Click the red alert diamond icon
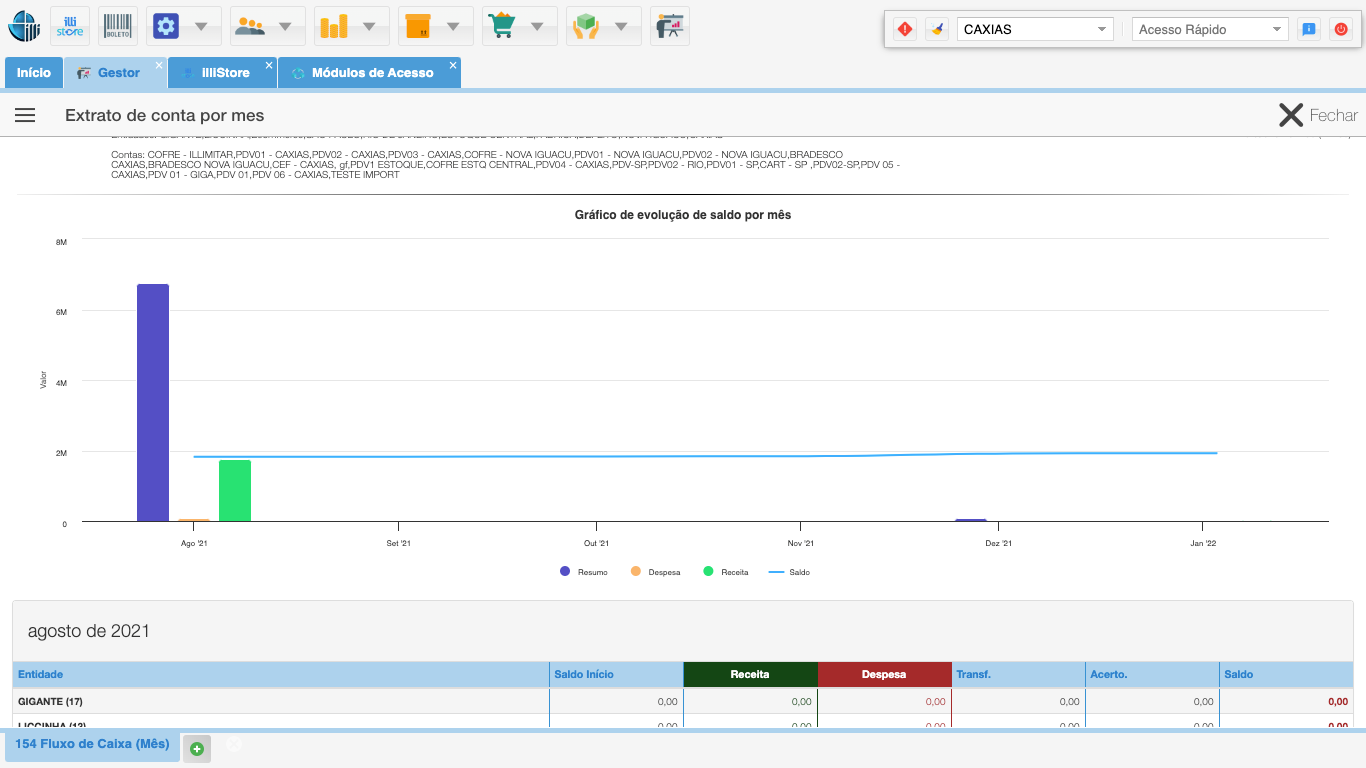Image resolution: width=1366 pixels, height=768 pixels. click(904, 29)
